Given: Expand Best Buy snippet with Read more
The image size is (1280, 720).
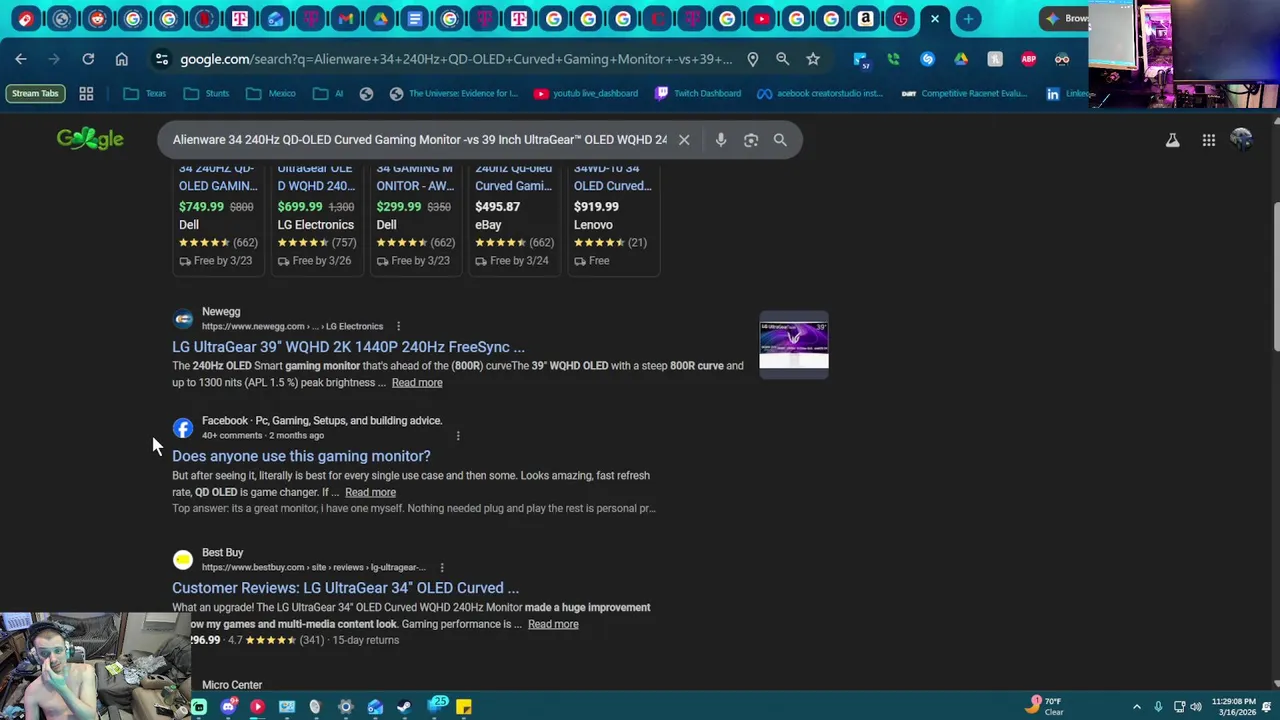Looking at the screenshot, I should click(553, 624).
